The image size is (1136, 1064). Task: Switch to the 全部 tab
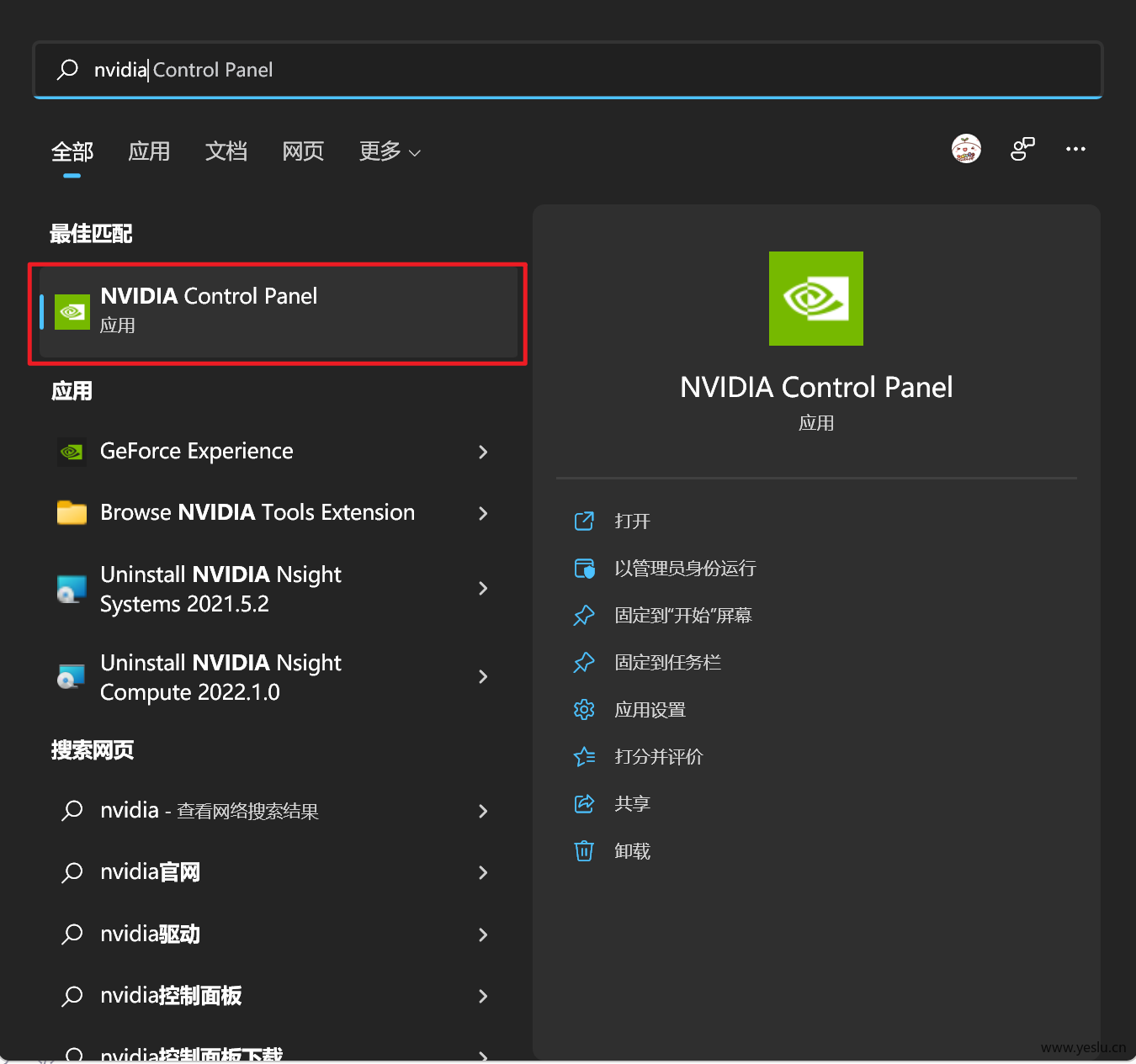pyautogui.click(x=72, y=151)
